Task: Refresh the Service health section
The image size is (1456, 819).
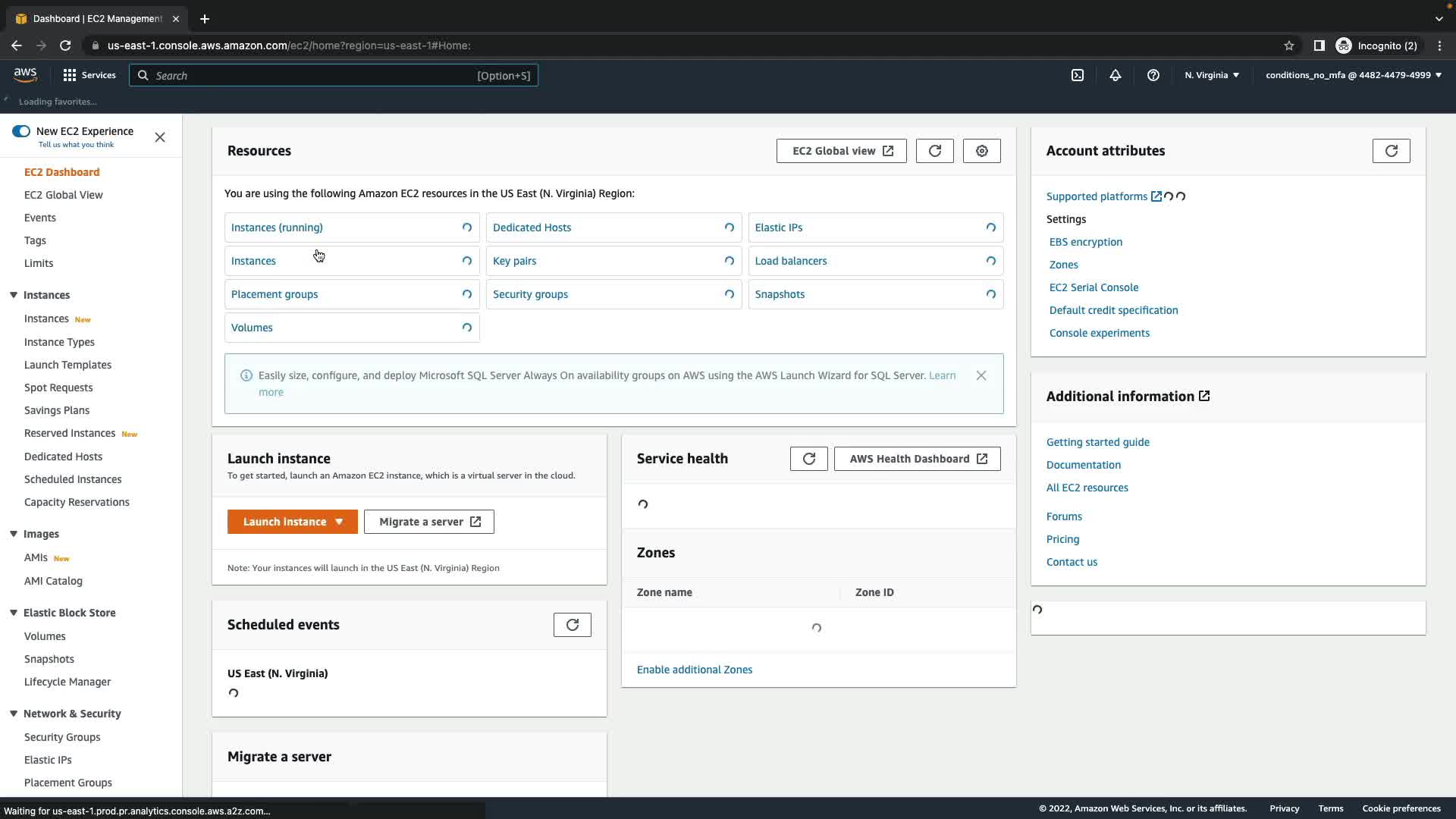Action: (808, 459)
